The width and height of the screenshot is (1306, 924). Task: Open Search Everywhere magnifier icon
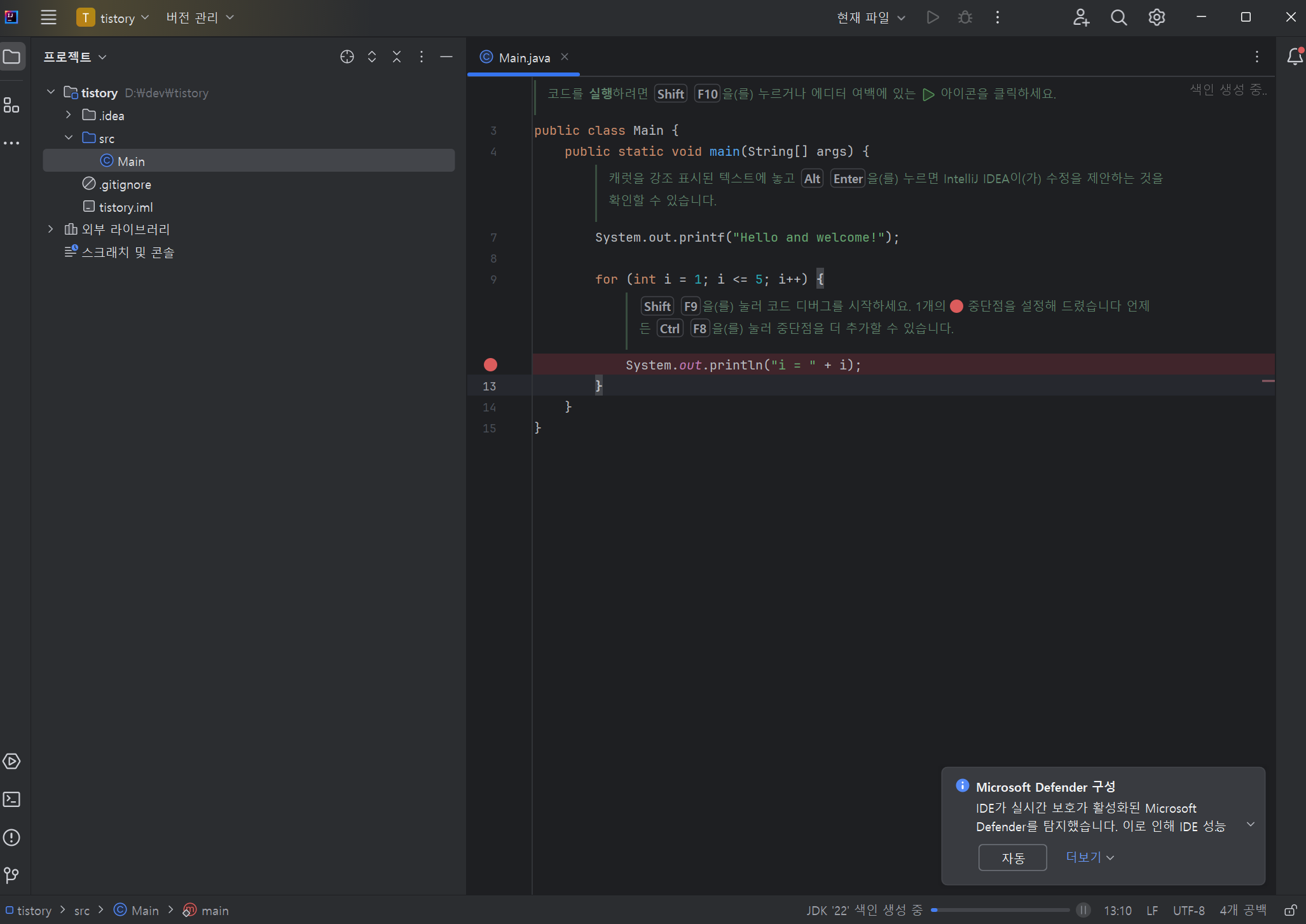pyautogui.click(x=1118, y=18)
